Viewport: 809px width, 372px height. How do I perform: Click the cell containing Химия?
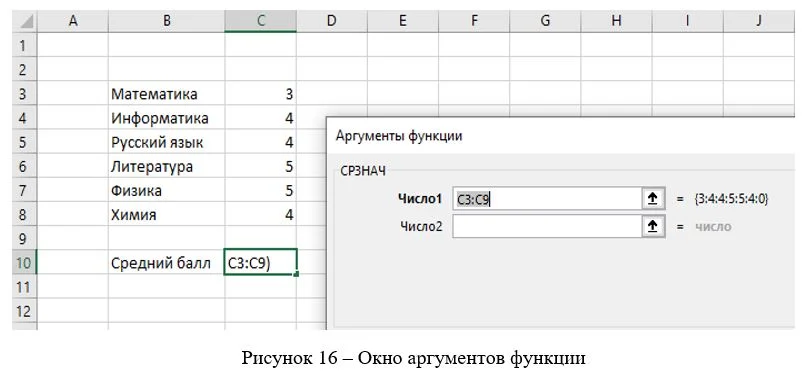166,215
